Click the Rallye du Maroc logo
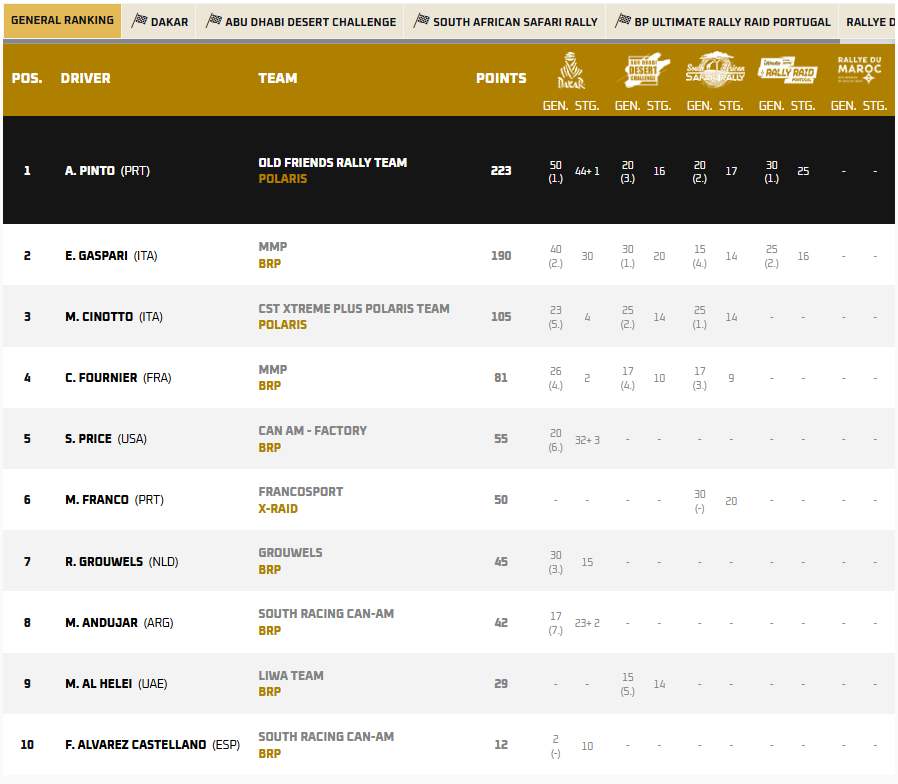Image resolution: width=898 pixels, height=784 pixels. [859, 71]
